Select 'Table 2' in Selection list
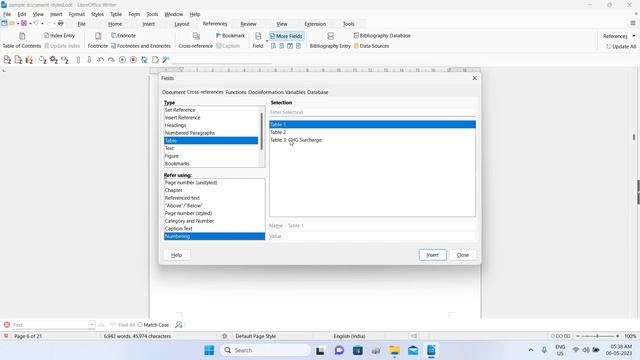 coord(372,132)
